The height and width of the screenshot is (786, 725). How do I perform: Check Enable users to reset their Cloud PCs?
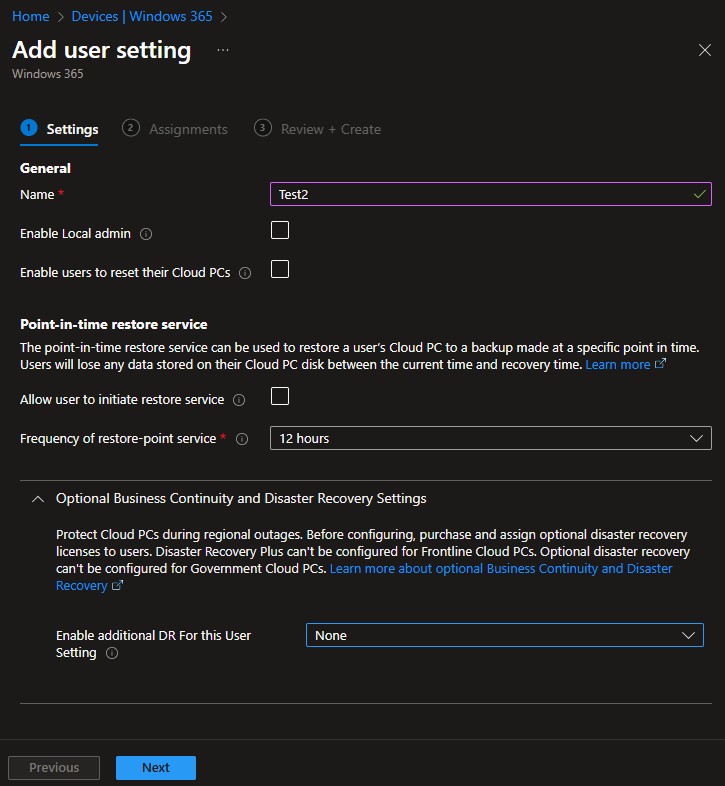click(280, 269)
